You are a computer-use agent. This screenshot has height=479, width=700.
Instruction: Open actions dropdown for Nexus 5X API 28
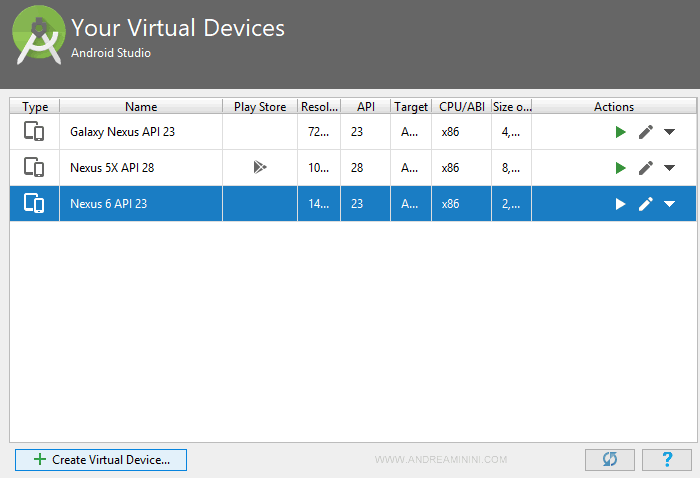(669, 168)
